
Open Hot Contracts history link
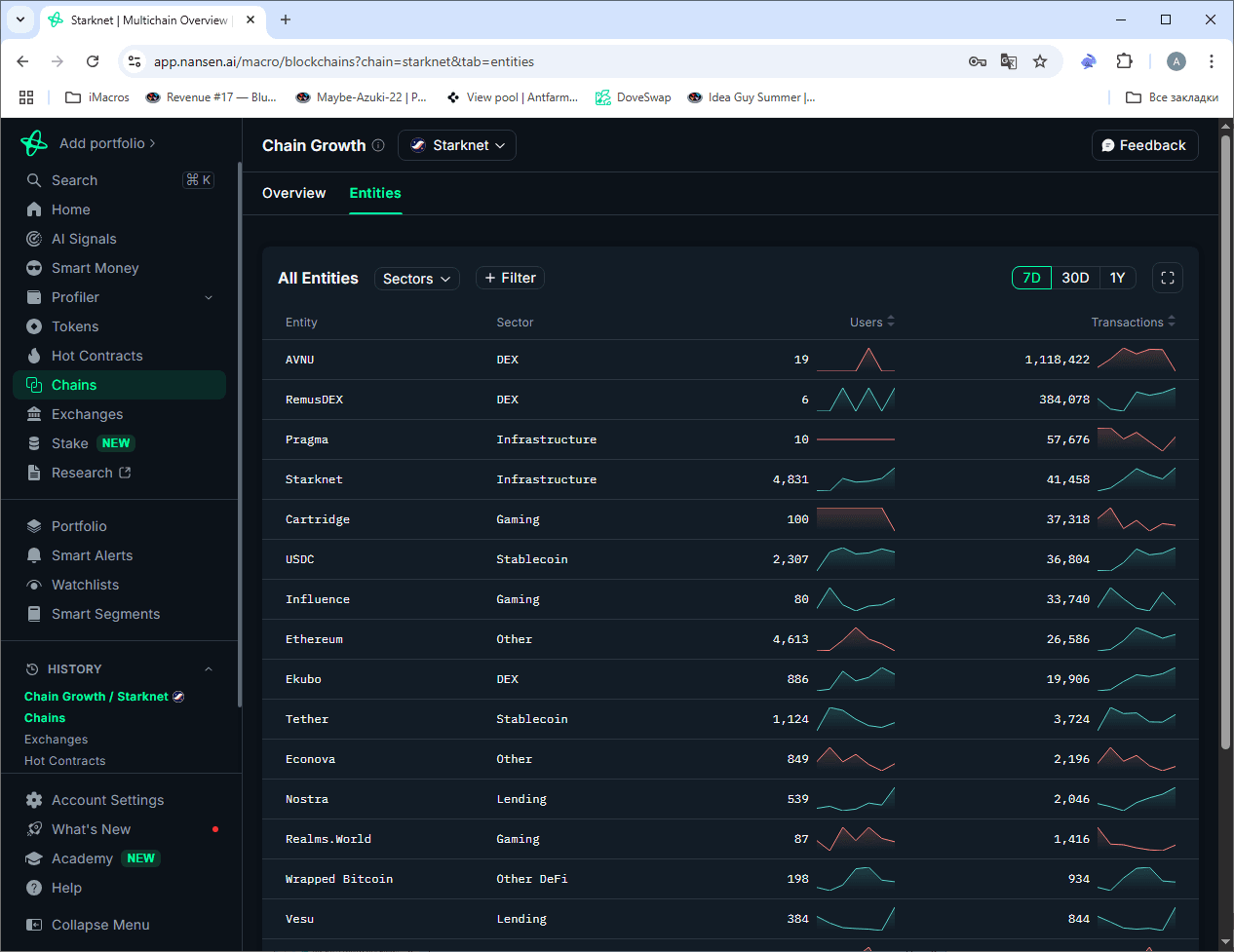pyautogui.click(x=64, y=761)
